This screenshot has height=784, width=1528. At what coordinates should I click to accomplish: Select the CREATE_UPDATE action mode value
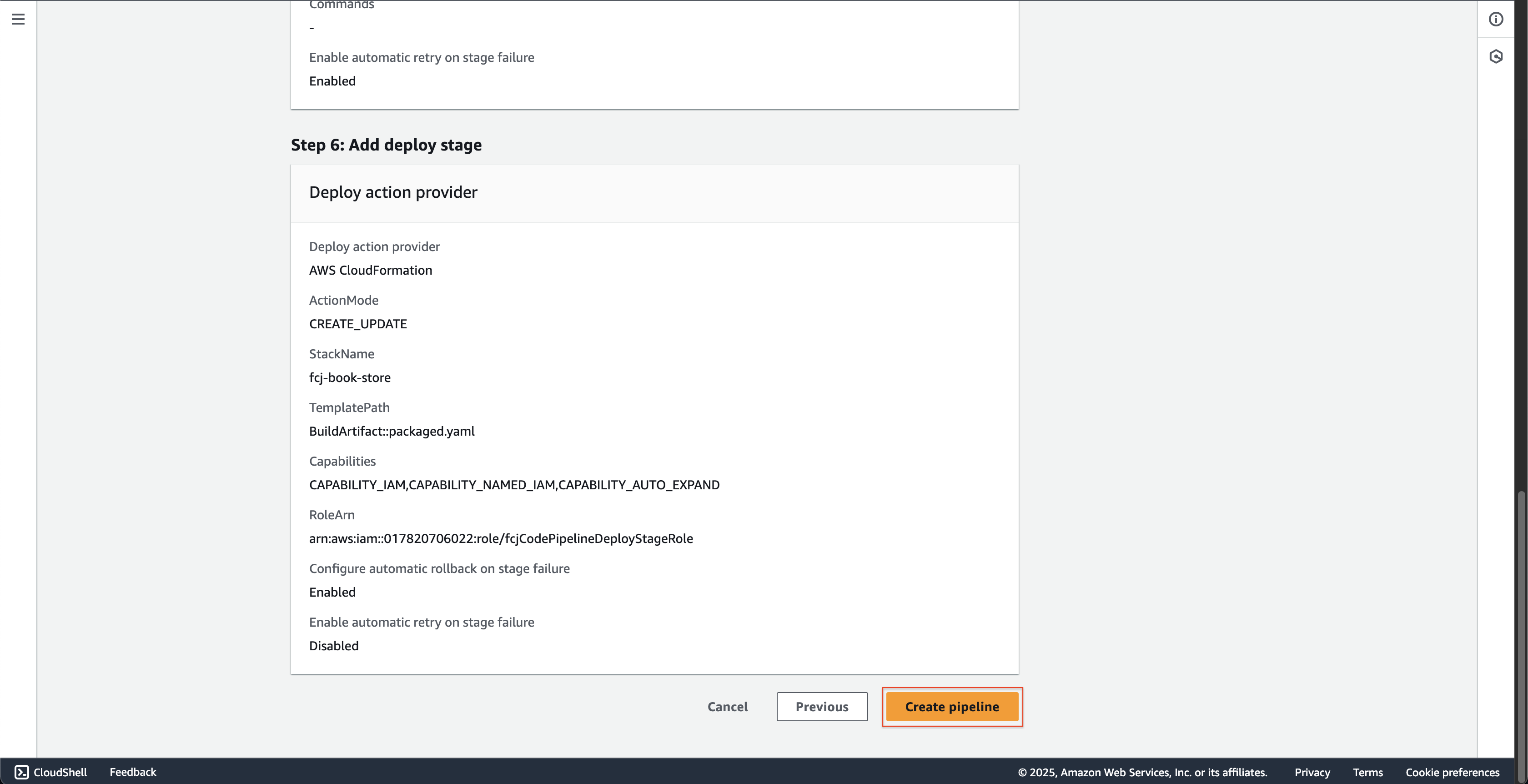coord(358,324)
